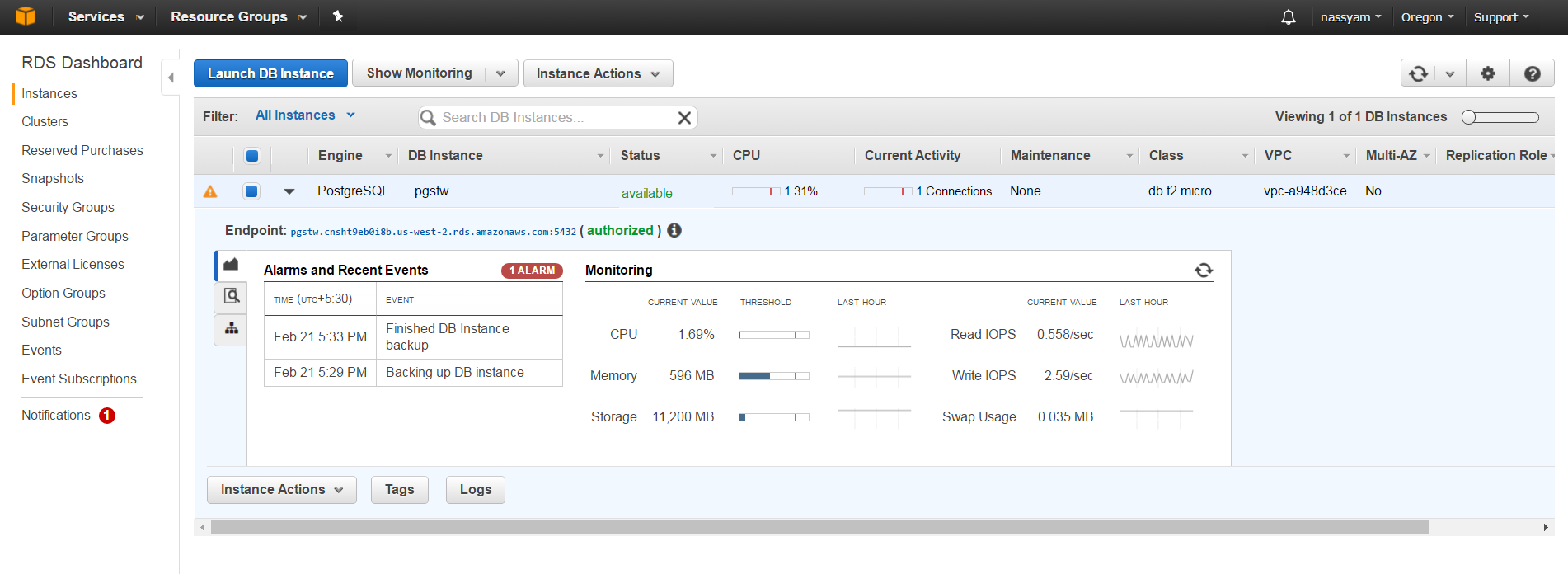
Task: Adjust the row size slider near Viewing
Action: (x=1500, y=117)
